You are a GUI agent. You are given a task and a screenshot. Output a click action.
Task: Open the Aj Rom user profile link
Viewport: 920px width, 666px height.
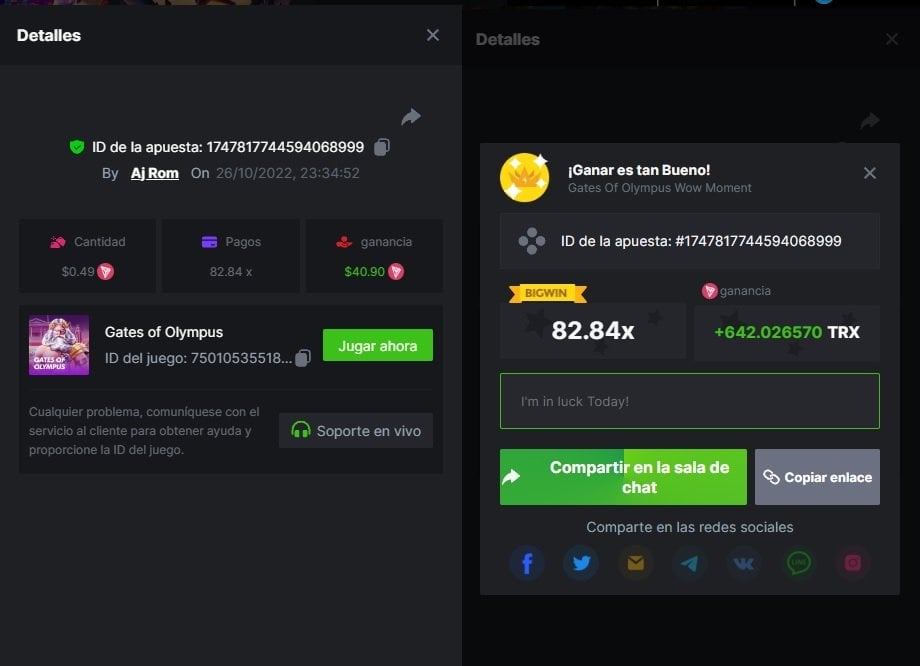155,173
